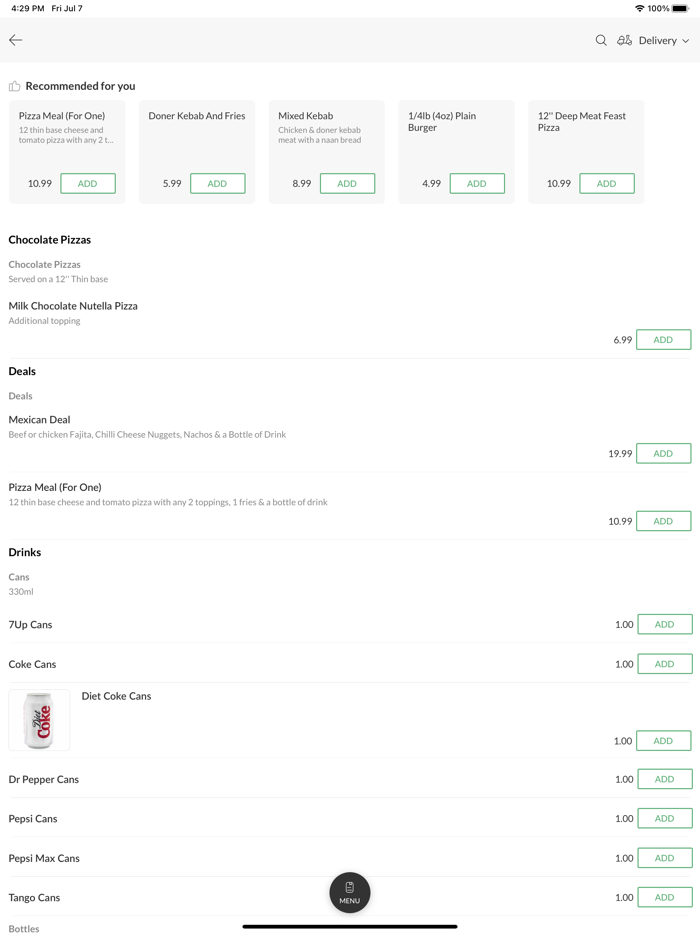Select the Chocolate Pizzas section heading
This screenshot has height=934, width=700.
coord(50,240)
